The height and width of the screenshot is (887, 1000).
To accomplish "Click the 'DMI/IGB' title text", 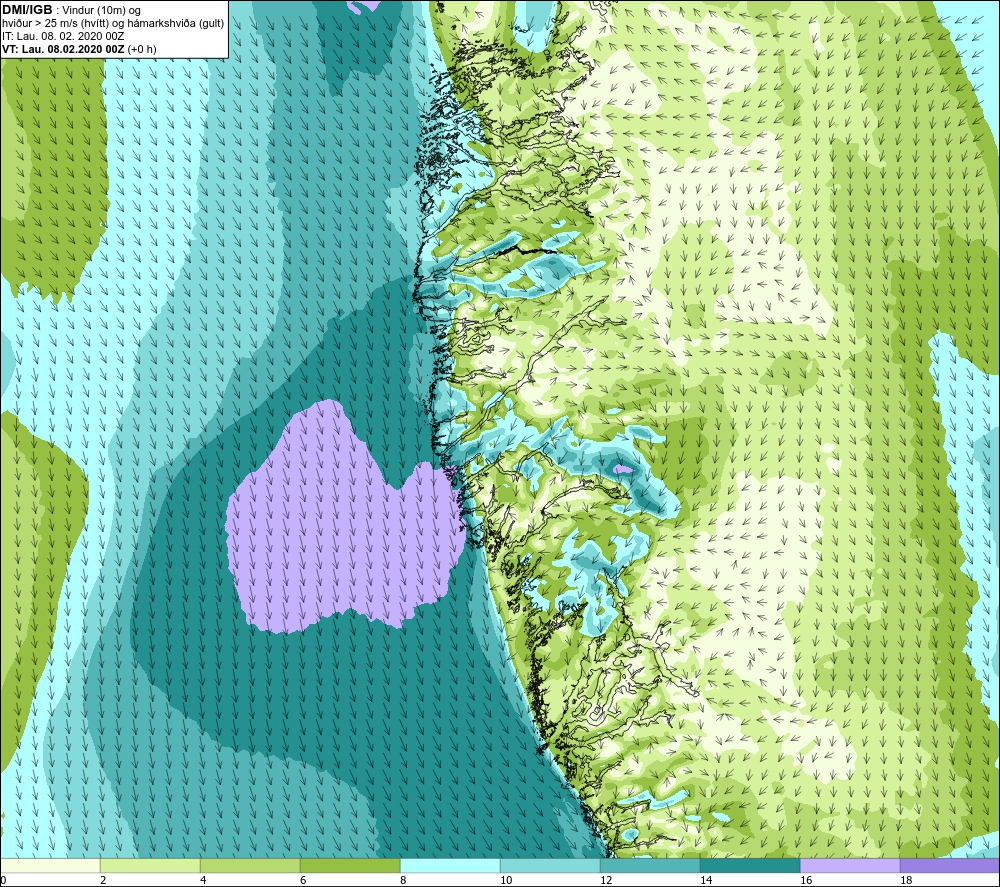I will click(x=27, y=10).
